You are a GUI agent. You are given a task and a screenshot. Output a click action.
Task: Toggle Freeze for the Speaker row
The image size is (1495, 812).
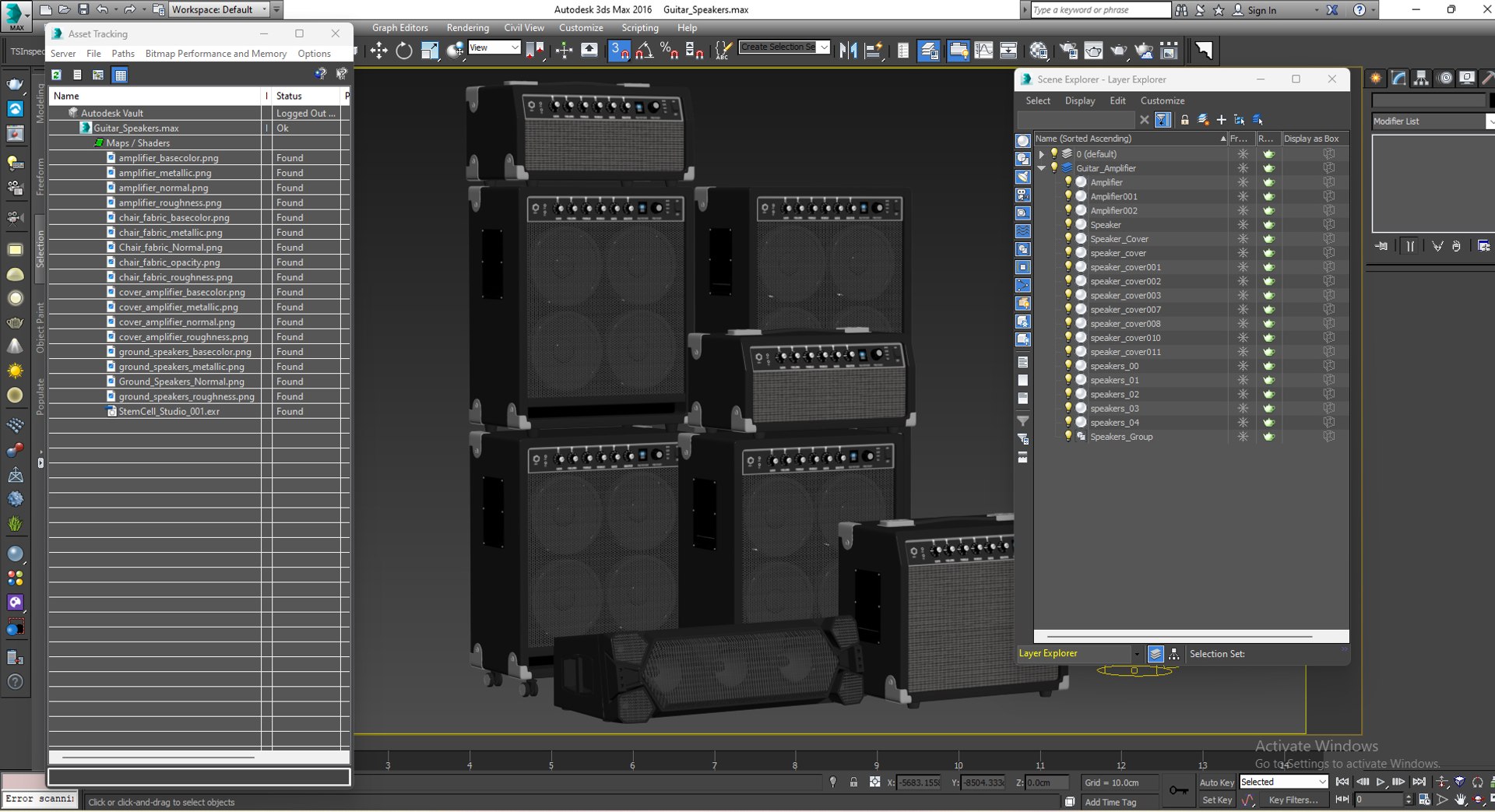1243,225
